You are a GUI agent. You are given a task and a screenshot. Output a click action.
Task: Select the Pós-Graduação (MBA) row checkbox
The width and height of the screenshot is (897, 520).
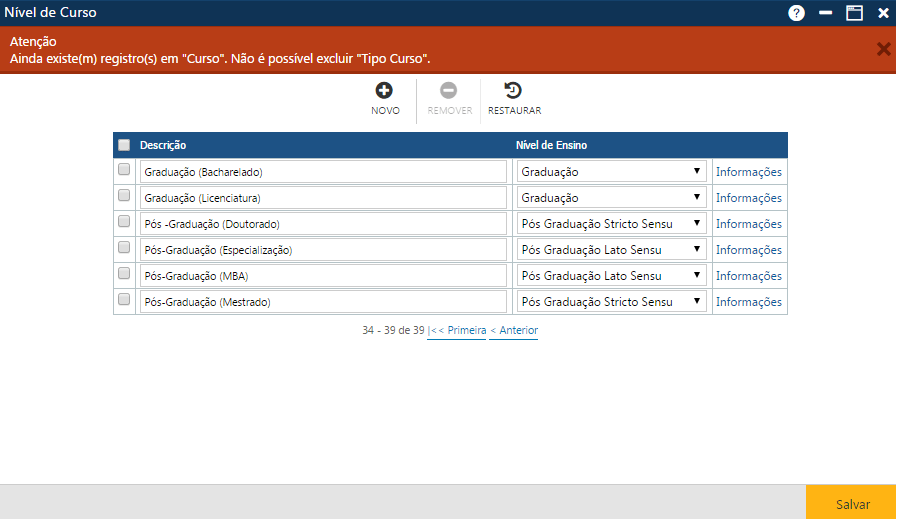(x=124, y=274)
